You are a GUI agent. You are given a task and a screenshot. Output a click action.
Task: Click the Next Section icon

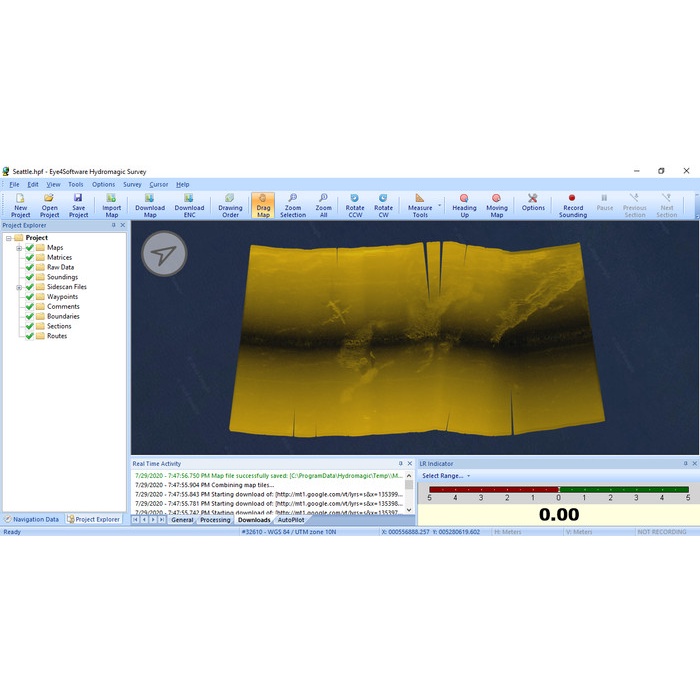click(667, 205)
